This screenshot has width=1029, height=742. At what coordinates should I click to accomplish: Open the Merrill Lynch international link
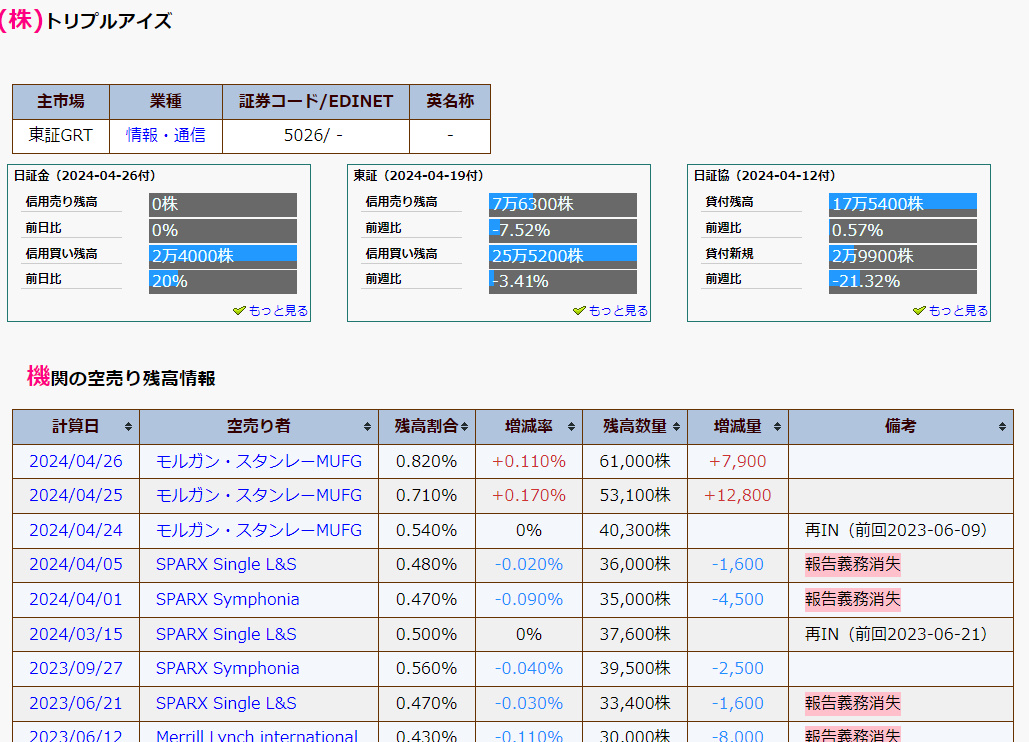click(x=257, y=736)
